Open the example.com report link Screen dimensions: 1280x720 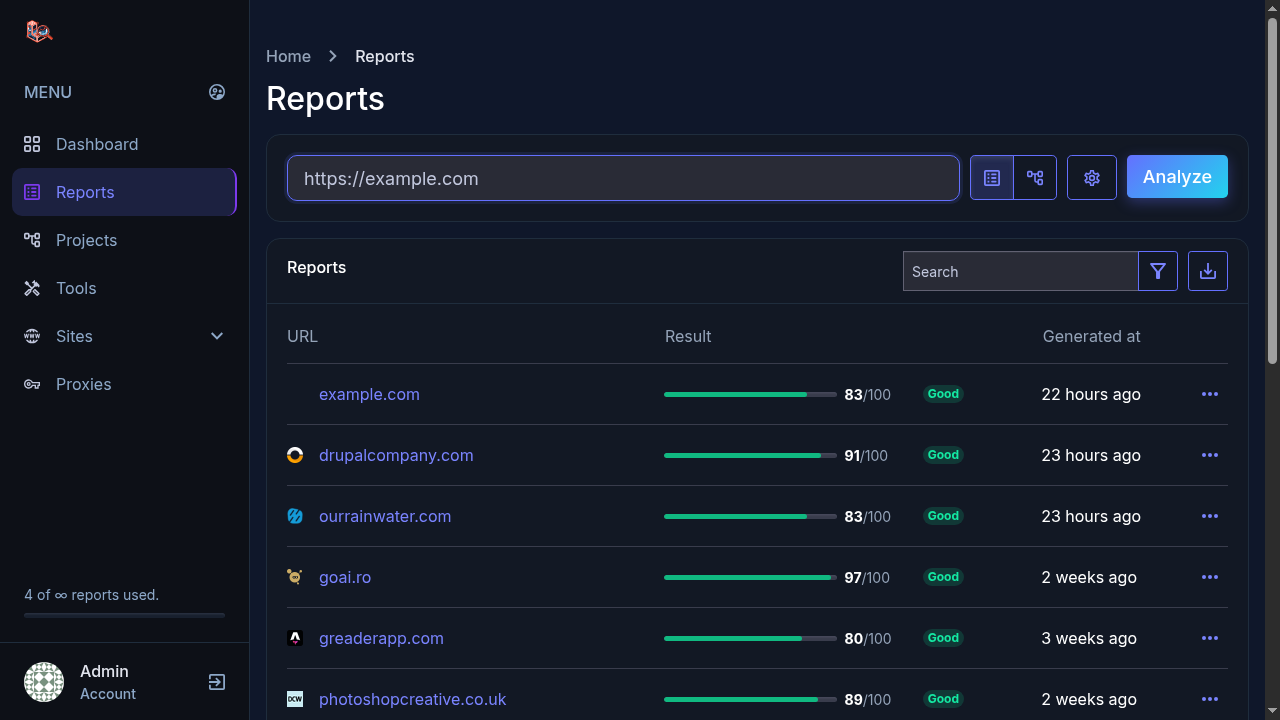coord(369,394)
